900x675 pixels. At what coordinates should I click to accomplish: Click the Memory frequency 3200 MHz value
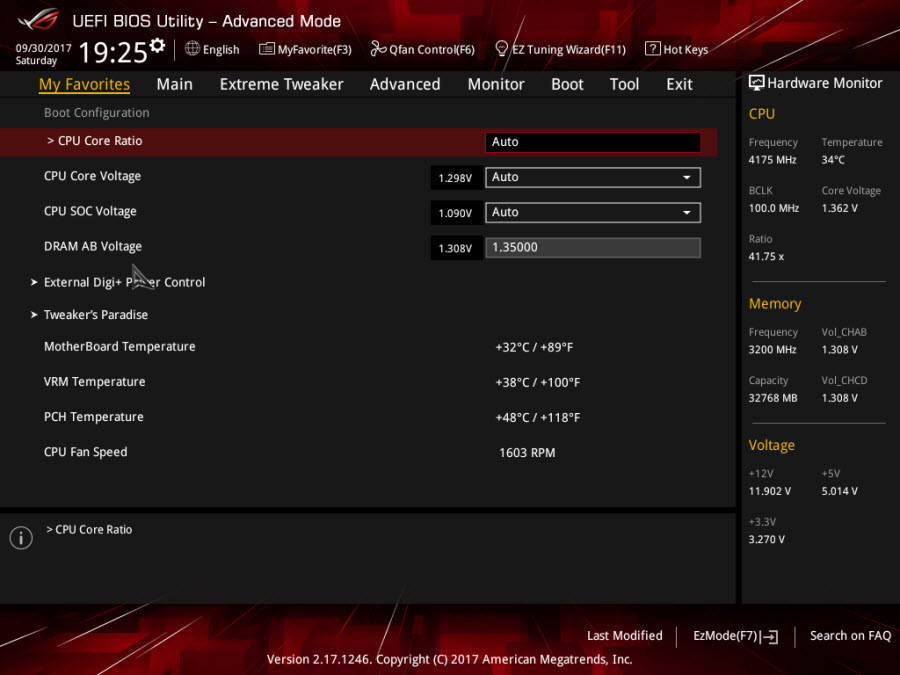click(x=772, y=350)
